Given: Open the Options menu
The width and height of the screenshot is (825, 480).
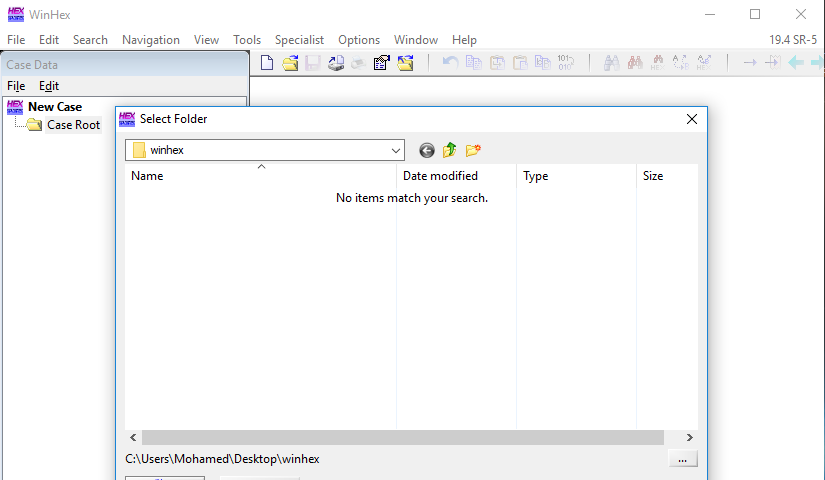Looking at the screenshot, I should (x=359, y=40).
